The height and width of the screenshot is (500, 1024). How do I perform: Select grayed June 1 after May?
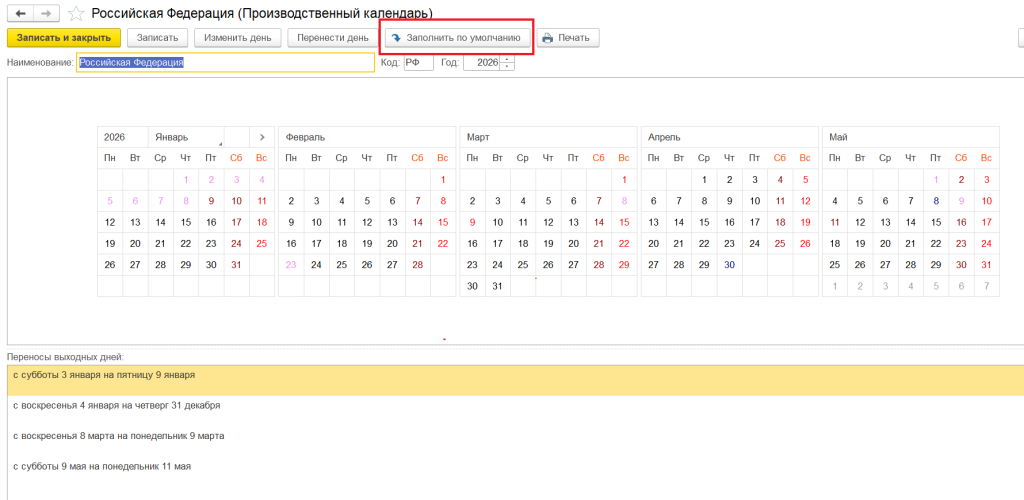[x=835, y=286]
